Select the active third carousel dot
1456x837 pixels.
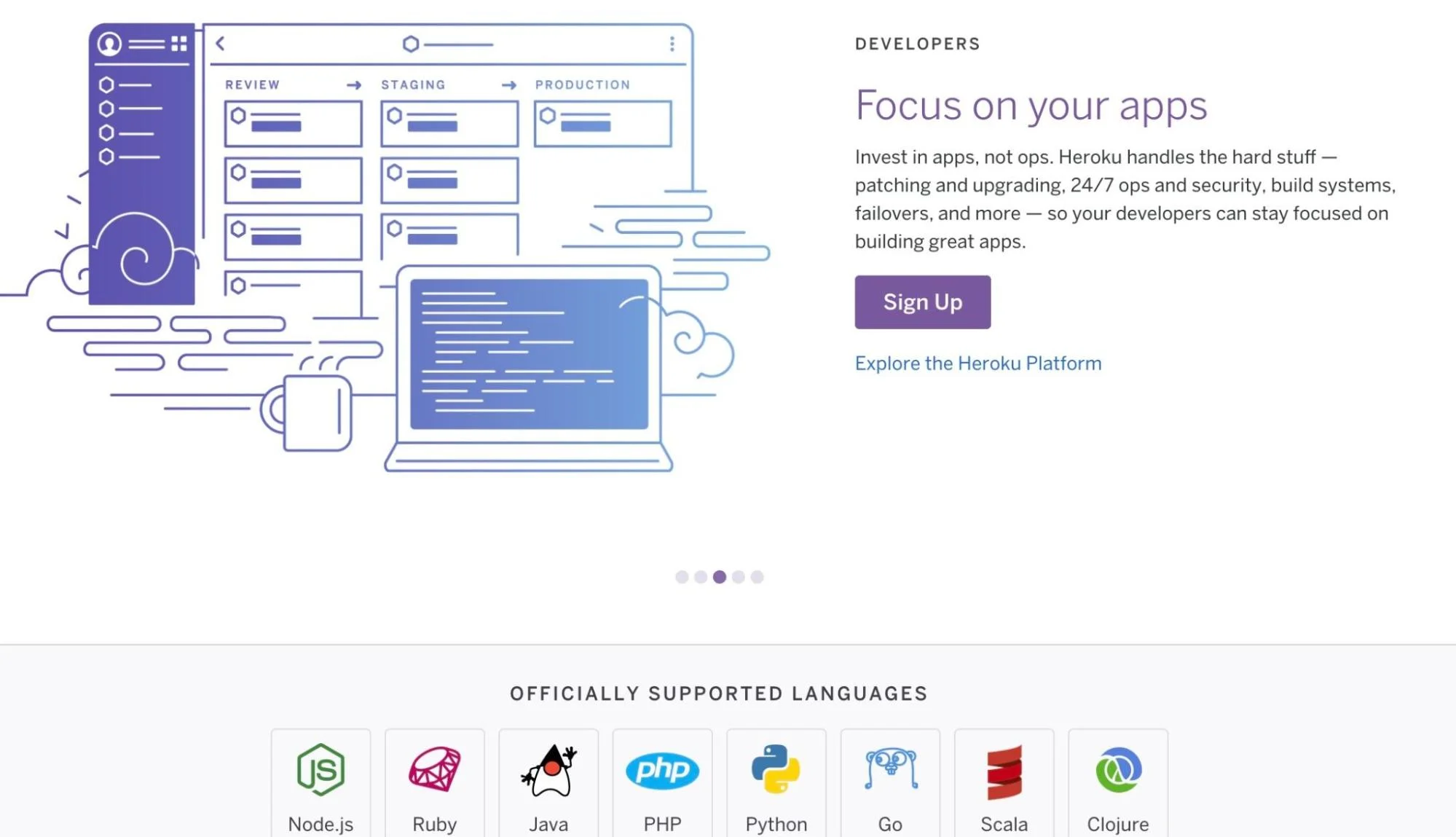(x=720, y=577)
